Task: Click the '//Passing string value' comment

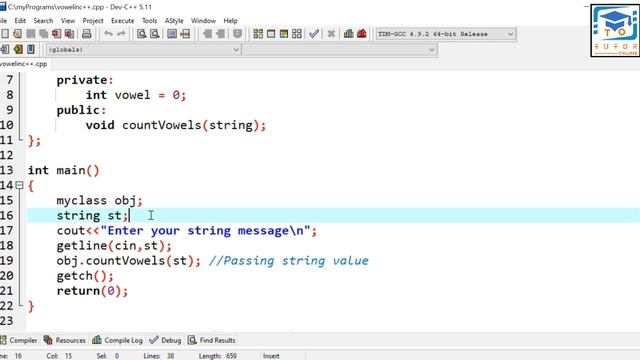Action: [x=289, y=261]
